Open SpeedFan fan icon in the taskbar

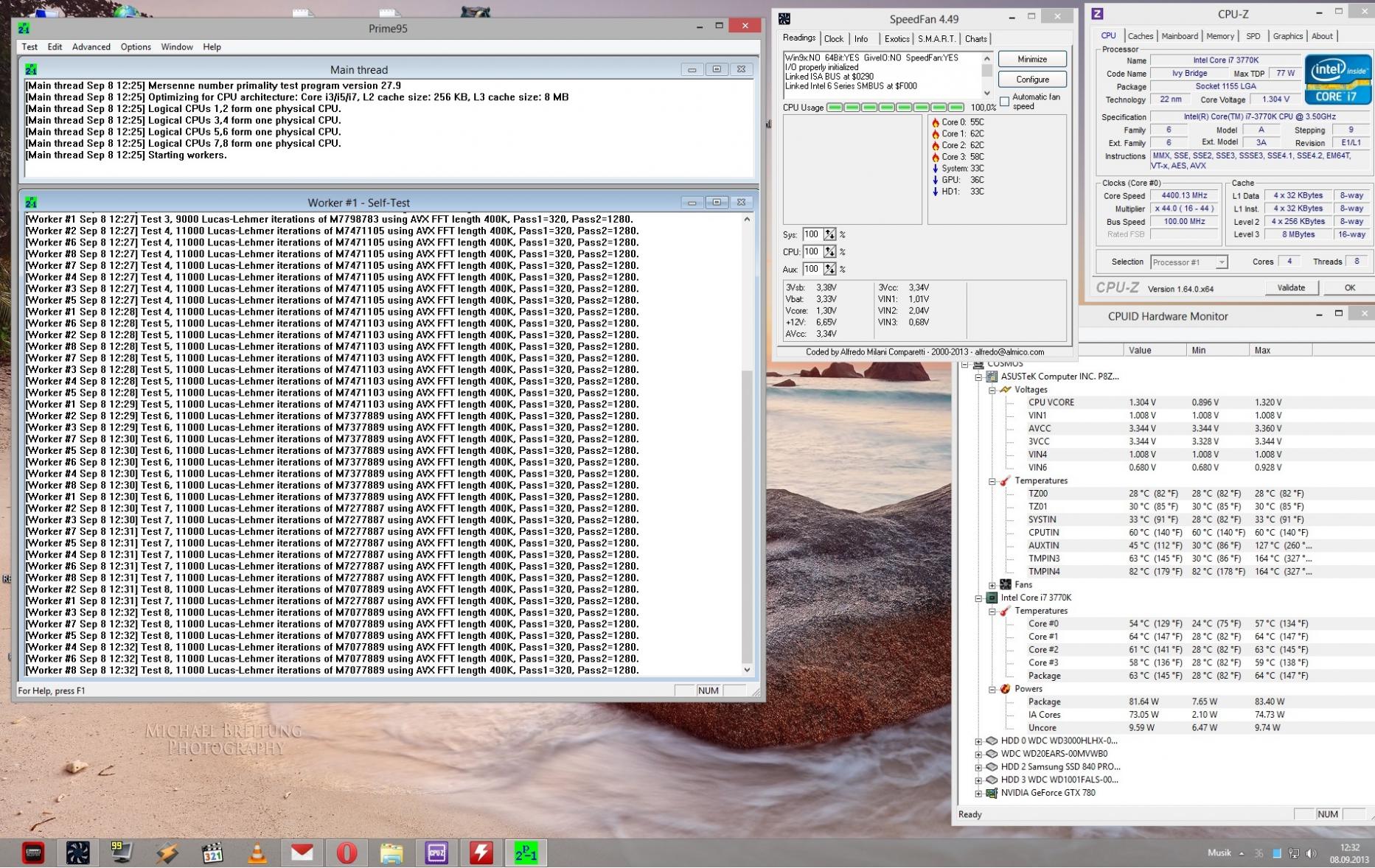77,853
